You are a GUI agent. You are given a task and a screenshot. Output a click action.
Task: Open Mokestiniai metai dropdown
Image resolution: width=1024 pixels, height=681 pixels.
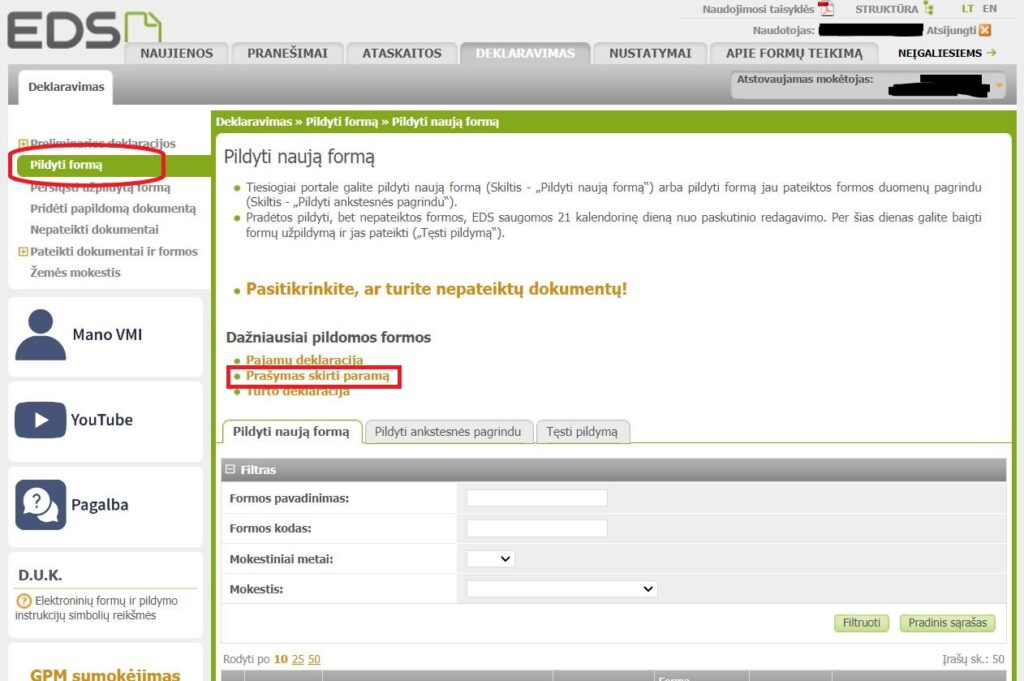coord(490,559)
